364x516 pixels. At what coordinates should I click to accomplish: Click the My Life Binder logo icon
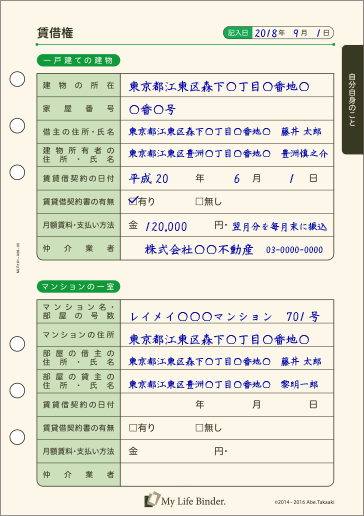pyautogui.click(x=152, y=499)
